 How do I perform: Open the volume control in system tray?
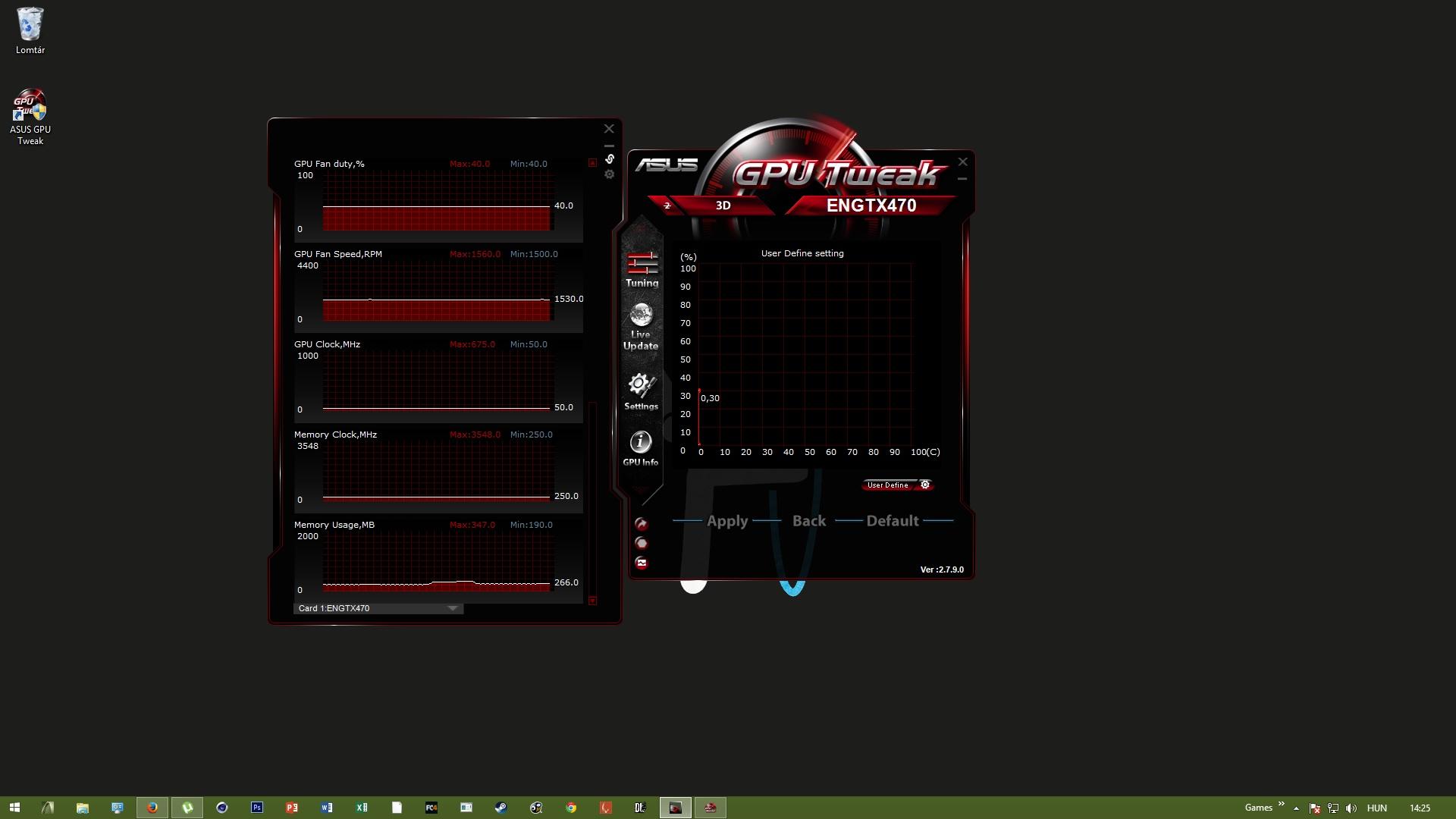click(x=1351, y=808)
